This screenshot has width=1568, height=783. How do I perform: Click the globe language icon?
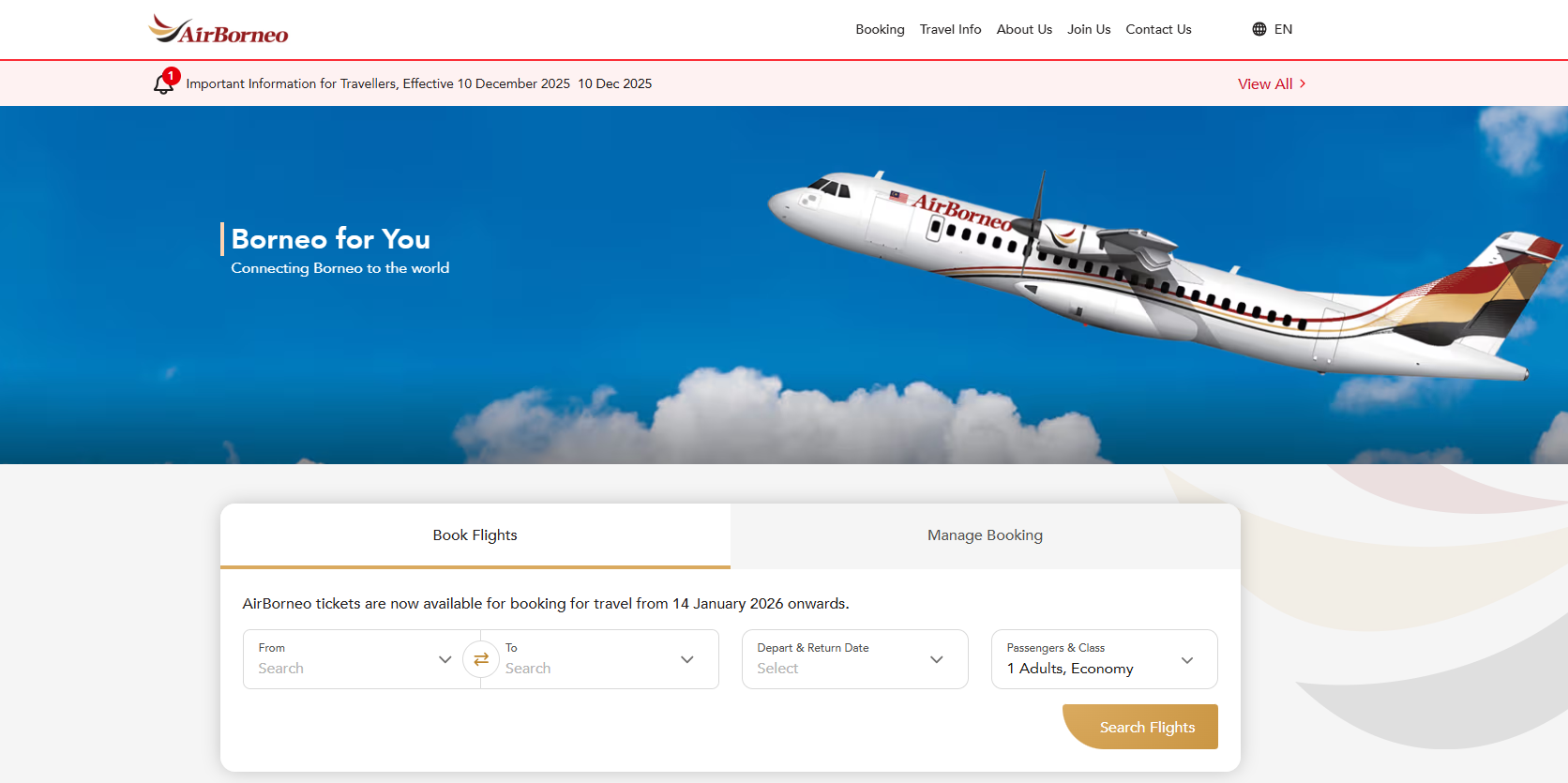[1259, 29]
